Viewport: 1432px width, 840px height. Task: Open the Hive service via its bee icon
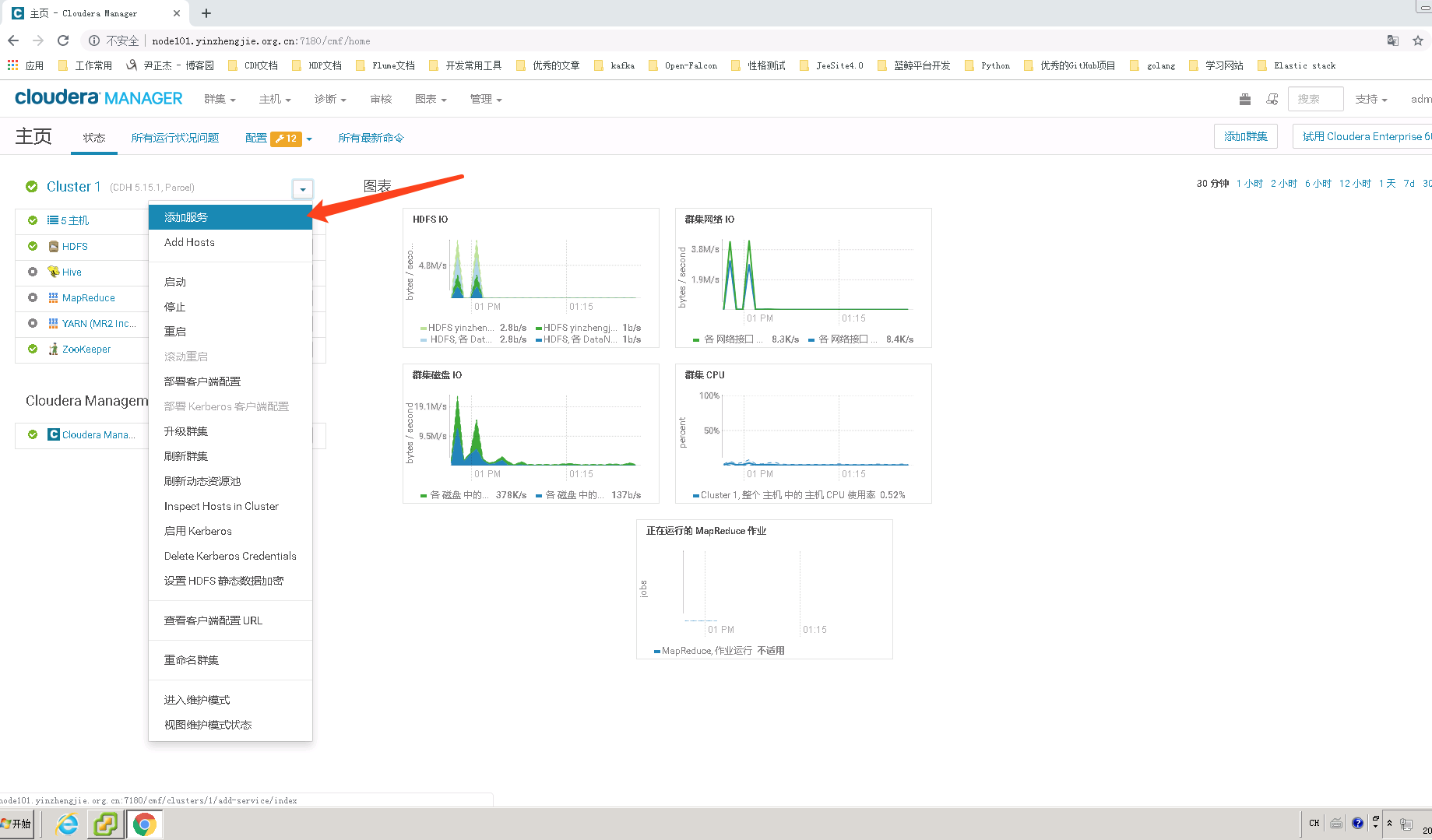[52, 272]
